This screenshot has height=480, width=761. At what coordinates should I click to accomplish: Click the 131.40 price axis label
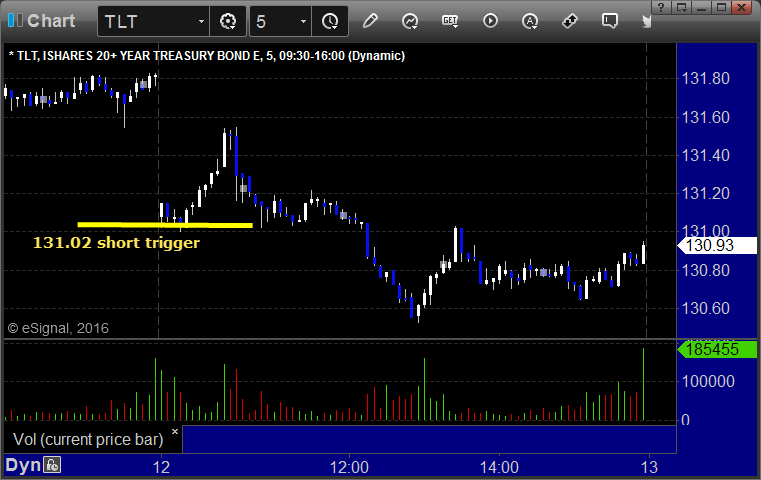pyautogui.click(x=705, y=155)
